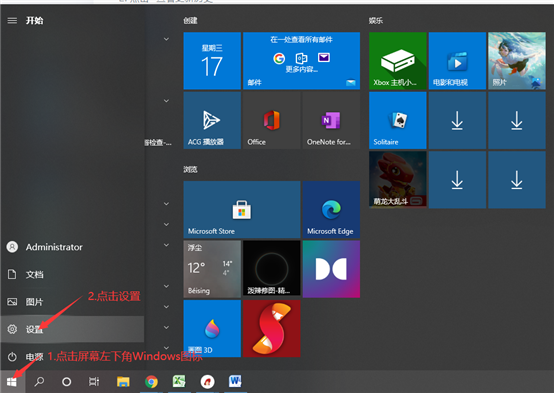This screenshot has width=554, height=393.
Task: Open 文档 documents folder
Action: pos(72,274)
